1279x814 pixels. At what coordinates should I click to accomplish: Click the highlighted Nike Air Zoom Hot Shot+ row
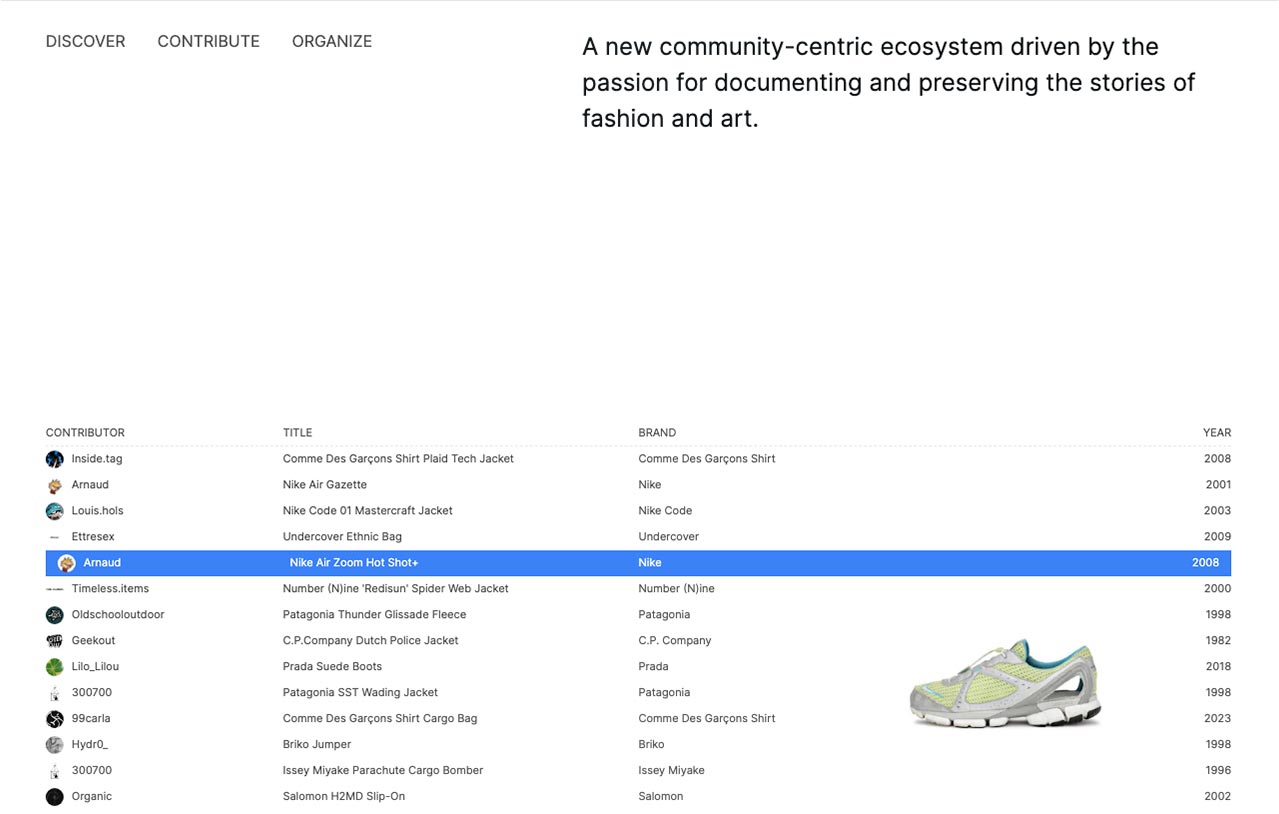click(354, 563)
